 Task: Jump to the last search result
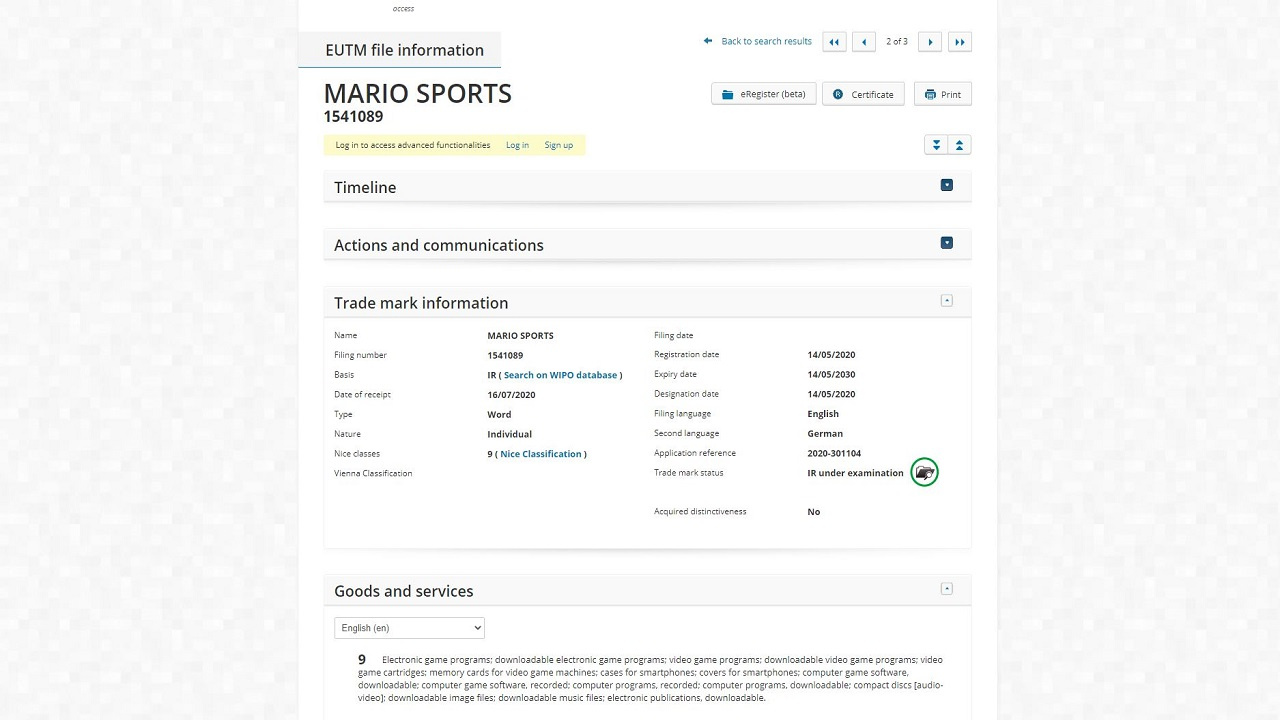[x=960, y=42]
